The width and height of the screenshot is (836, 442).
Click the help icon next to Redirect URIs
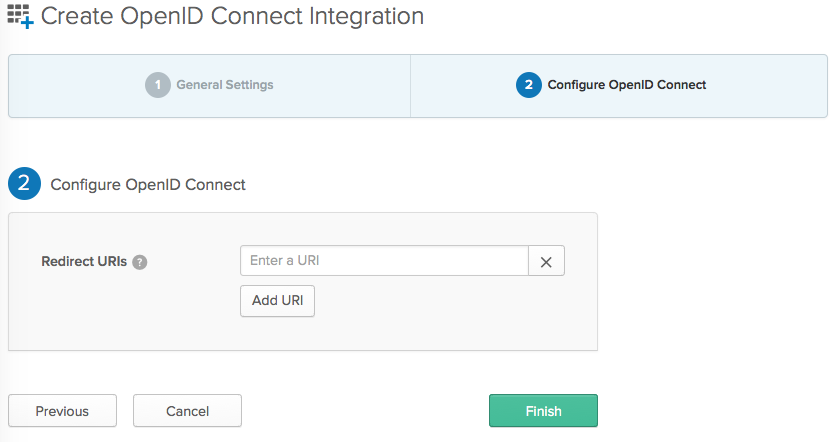140,262
